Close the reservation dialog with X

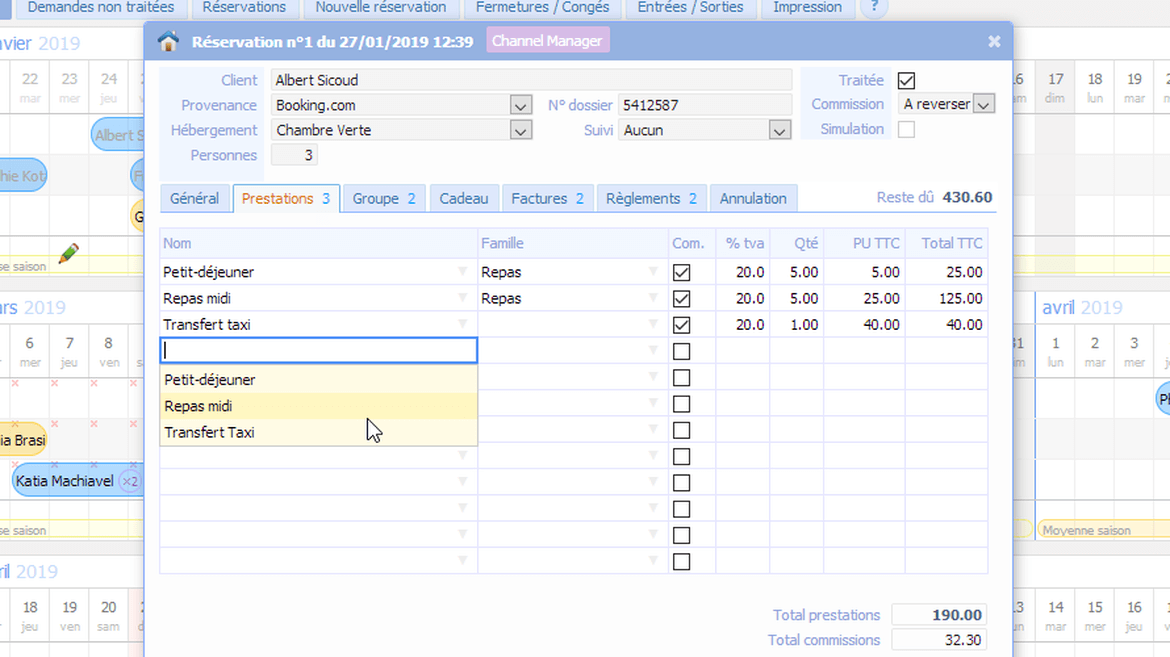click(x=994, y=41)
